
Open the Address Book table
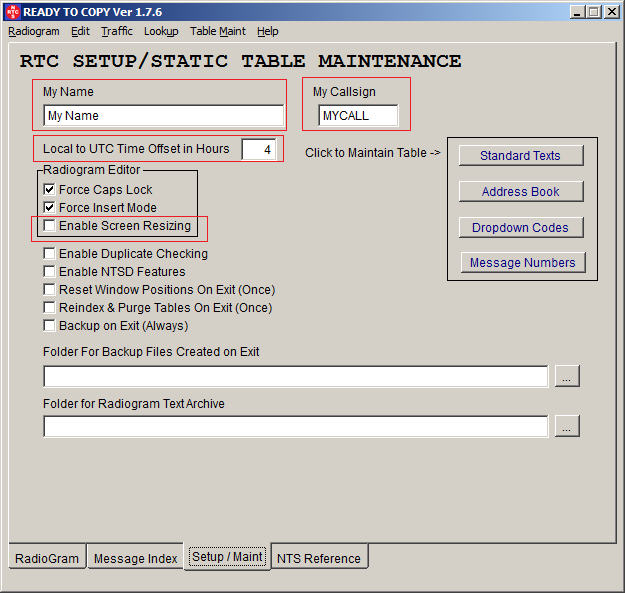521,192
